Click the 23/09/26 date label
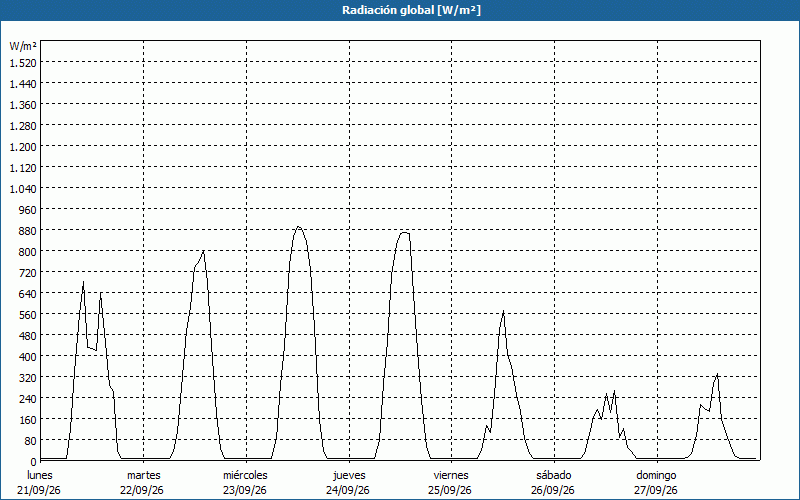 tap(245, 490)
